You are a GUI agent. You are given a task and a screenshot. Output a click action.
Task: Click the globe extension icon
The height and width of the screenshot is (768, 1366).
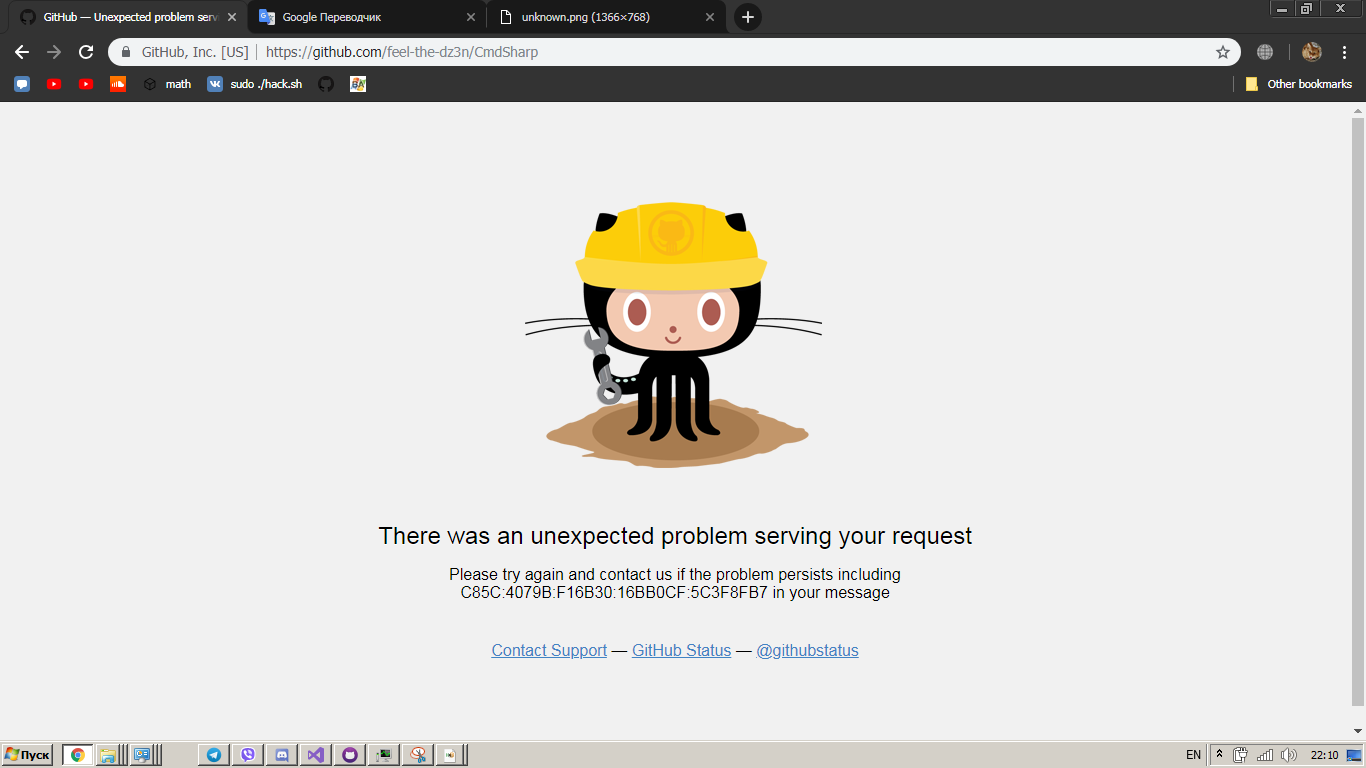coord(1265,52)
